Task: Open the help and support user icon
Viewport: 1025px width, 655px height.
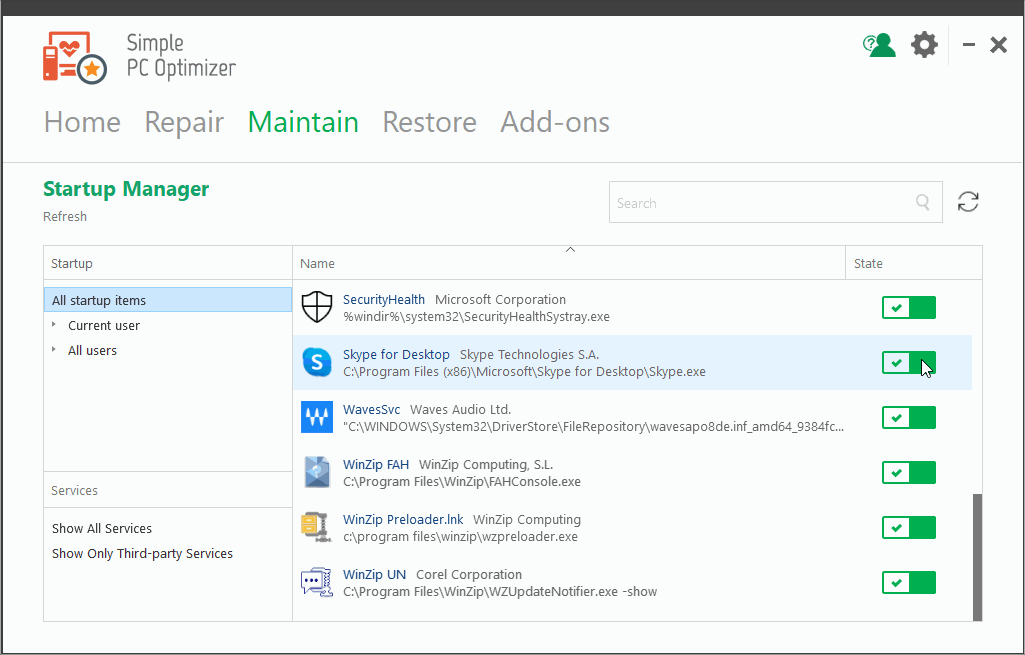Action: pyautogui.click(x=879, y=45)
